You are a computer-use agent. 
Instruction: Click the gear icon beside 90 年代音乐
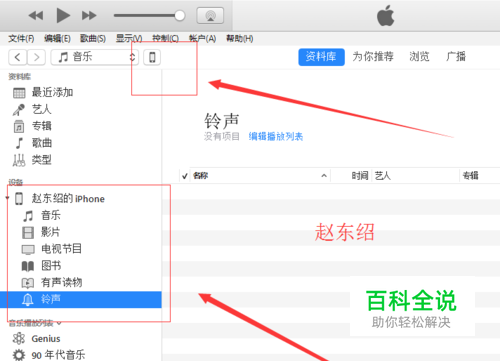(19, 355)
